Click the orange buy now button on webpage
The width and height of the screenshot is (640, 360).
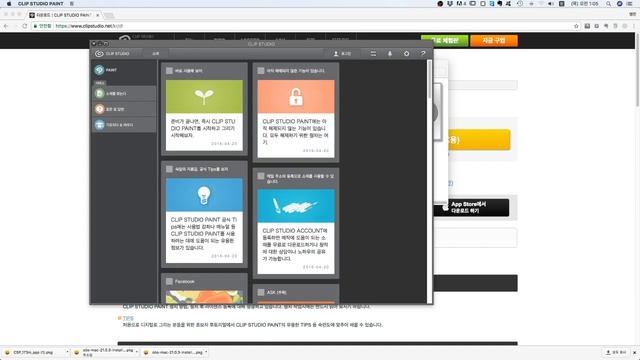tap(494, 40)
